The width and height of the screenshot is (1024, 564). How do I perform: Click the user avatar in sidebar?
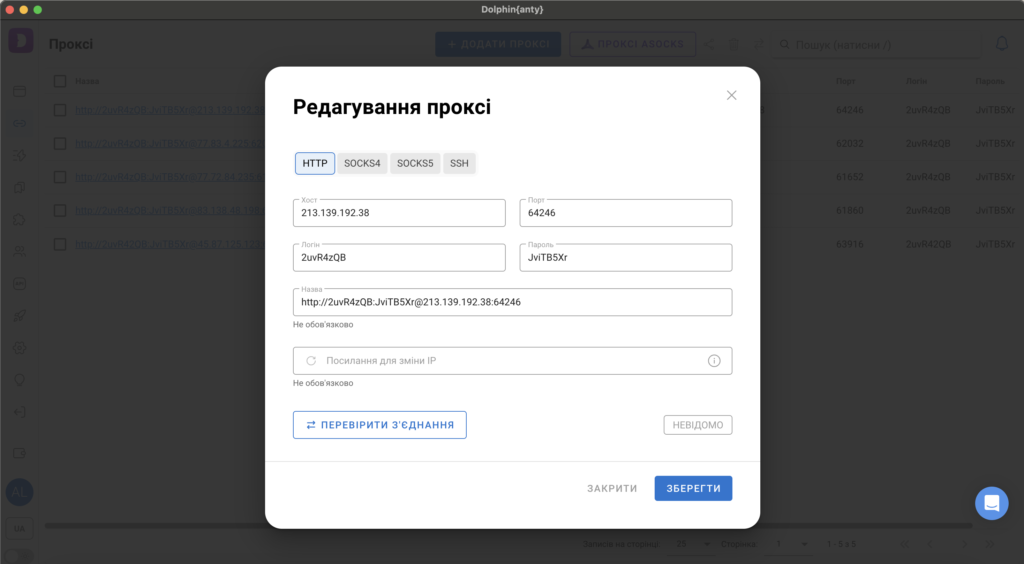pyautogui.click(x=19, y=492)
